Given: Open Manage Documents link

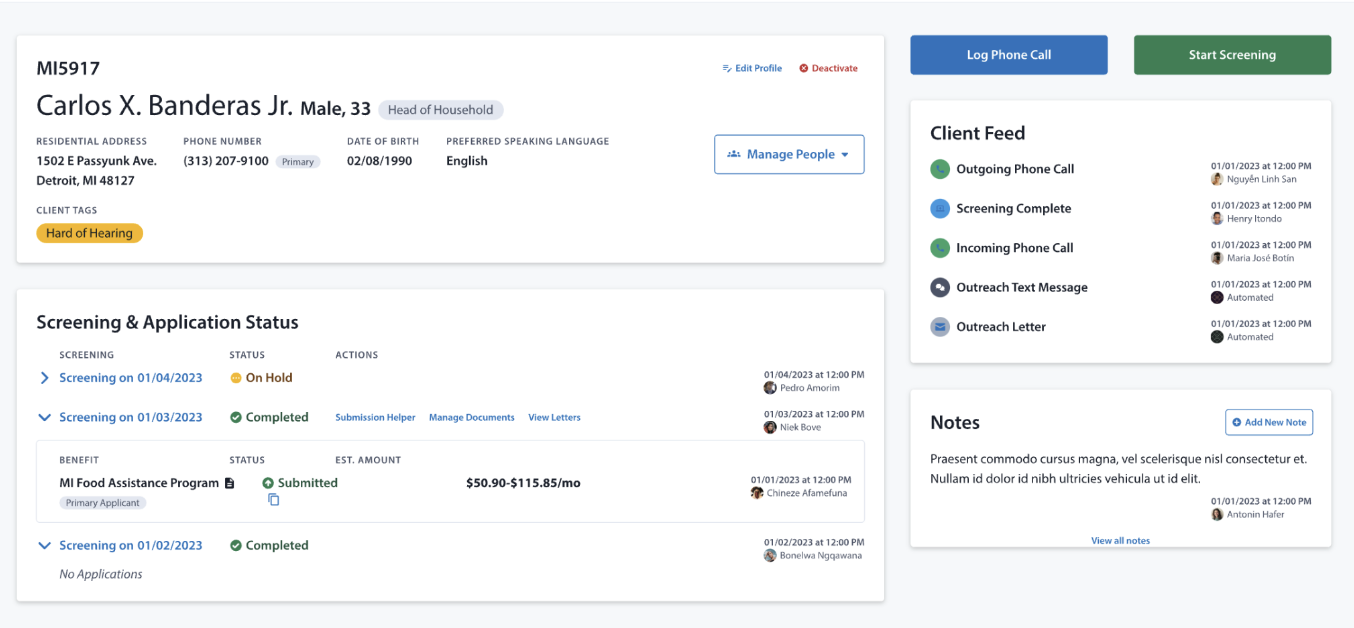Looking at the screenshot, I should coord(471,418).
